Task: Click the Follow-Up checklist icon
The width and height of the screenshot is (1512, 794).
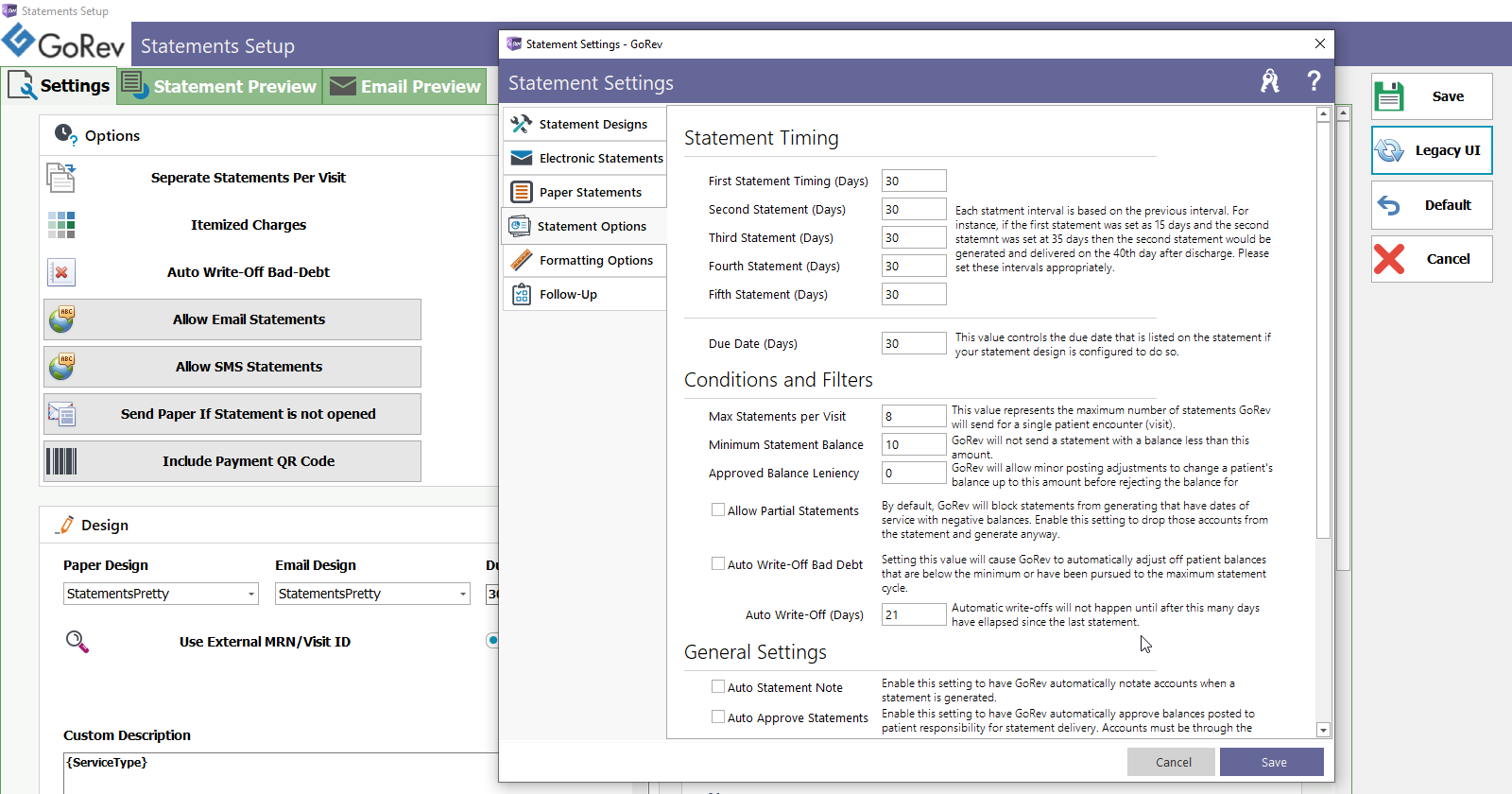Action: (521, 294)
